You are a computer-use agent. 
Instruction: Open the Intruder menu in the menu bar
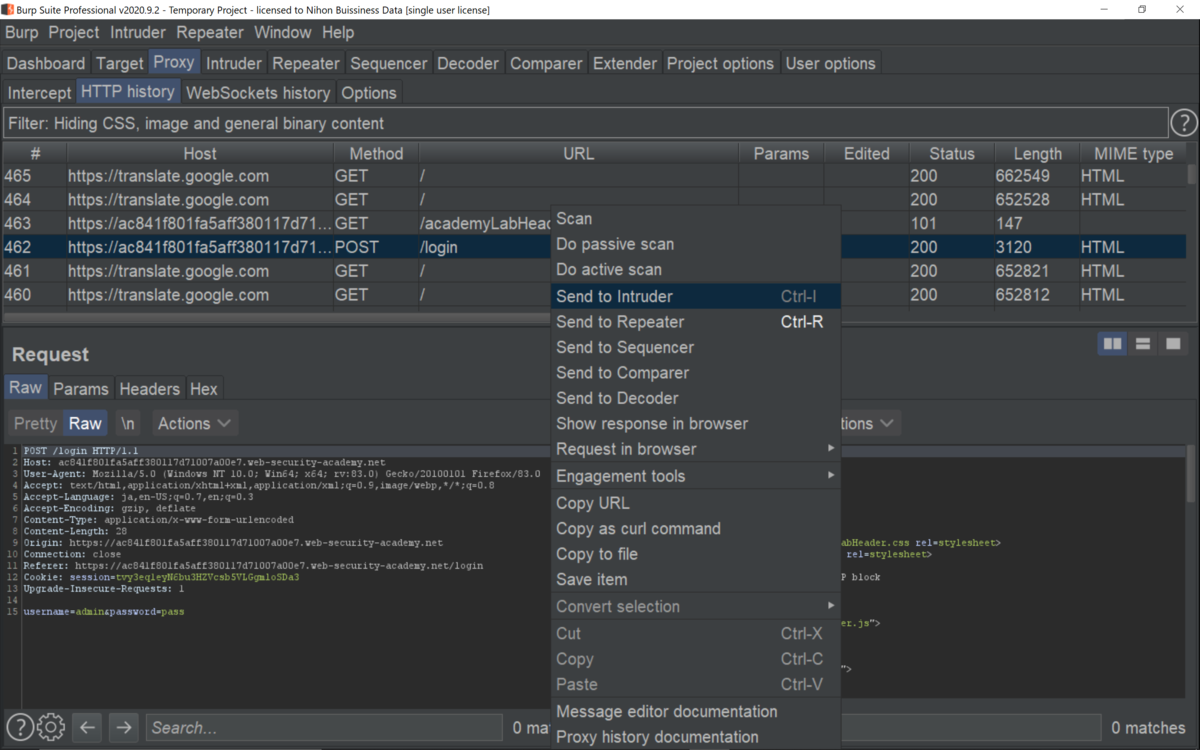(138, 32)
